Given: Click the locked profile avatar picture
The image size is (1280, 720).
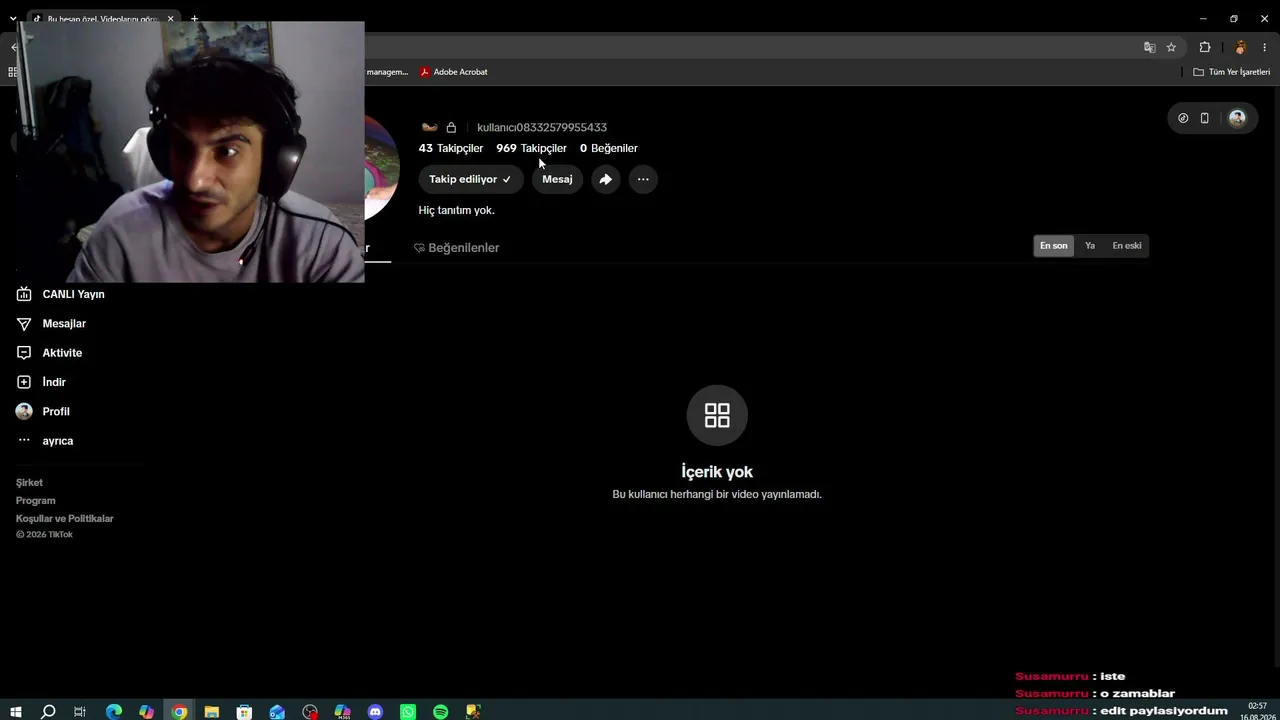Looking at the screenshot, I should pyautogui.click(x=382, y=168).
